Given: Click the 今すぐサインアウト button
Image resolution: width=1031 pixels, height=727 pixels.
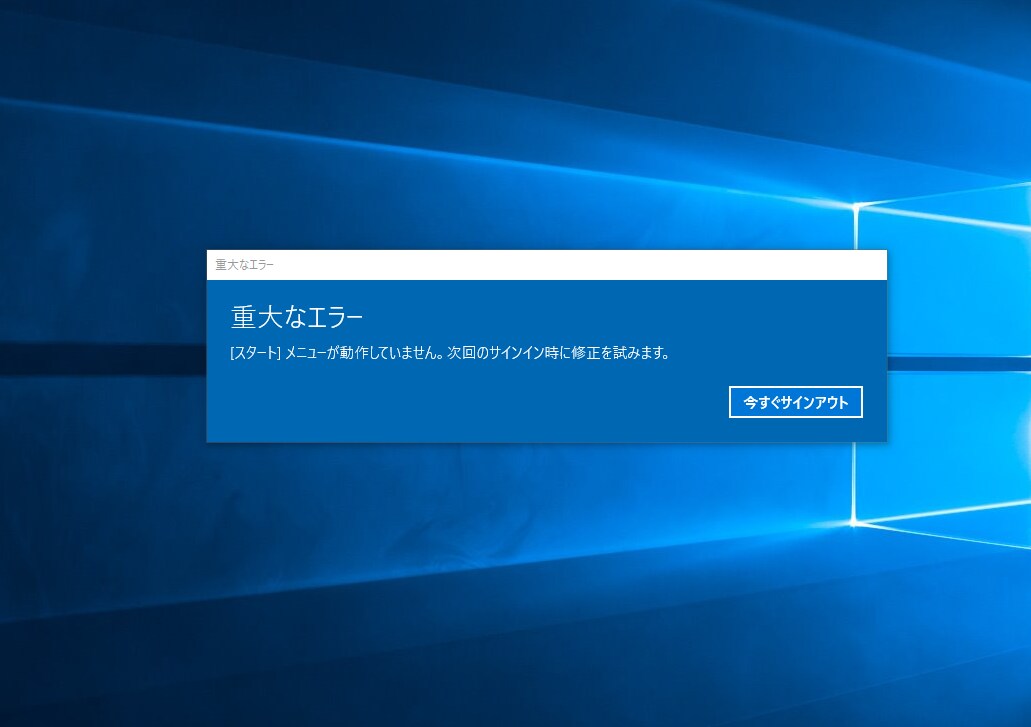Looking at the screenshot, I should click(796, 402).
